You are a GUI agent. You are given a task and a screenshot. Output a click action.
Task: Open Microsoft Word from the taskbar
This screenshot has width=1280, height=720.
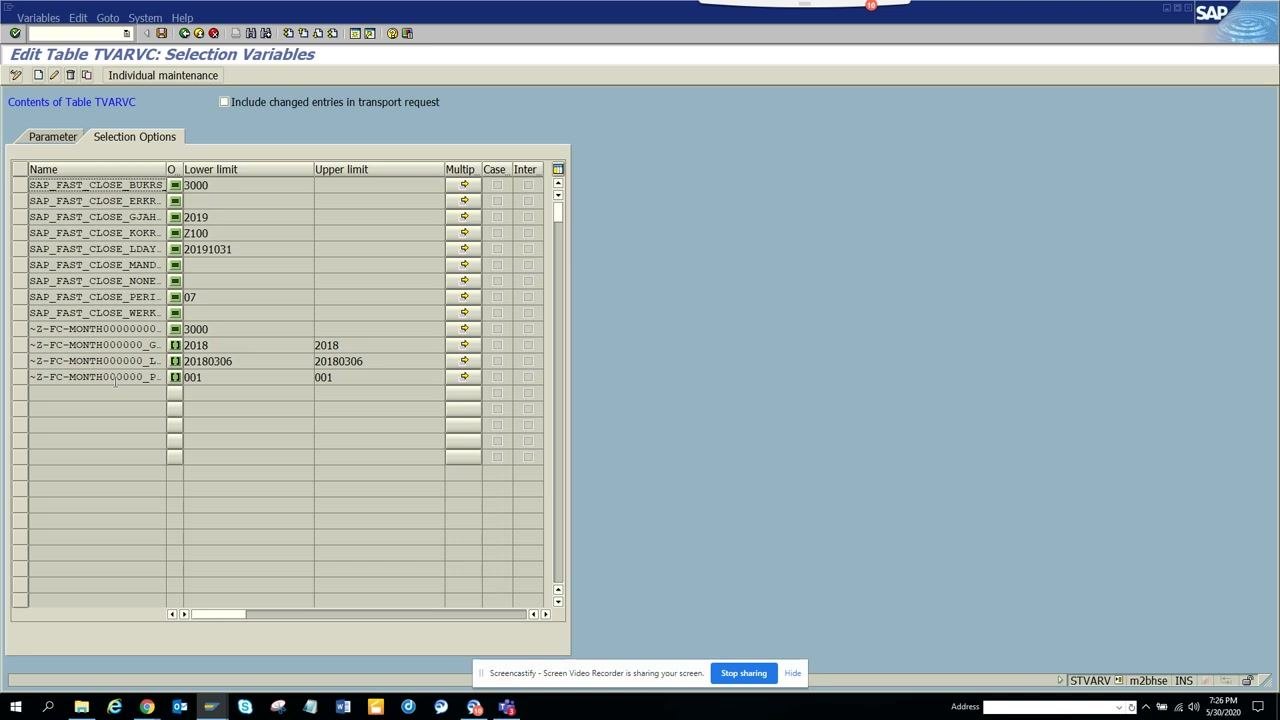point(343,707)
